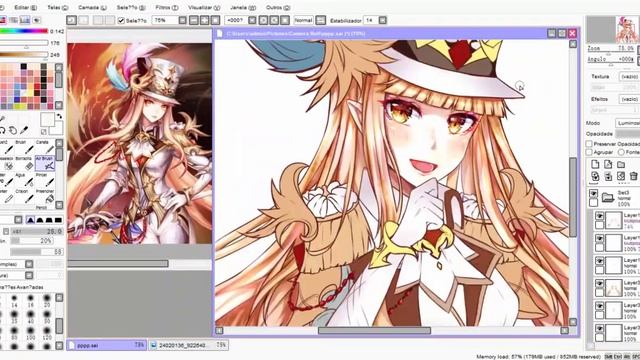This screenshot has width=640, height=360.
Task: Click the Normal view button
Action: click(x=303, y=20)
